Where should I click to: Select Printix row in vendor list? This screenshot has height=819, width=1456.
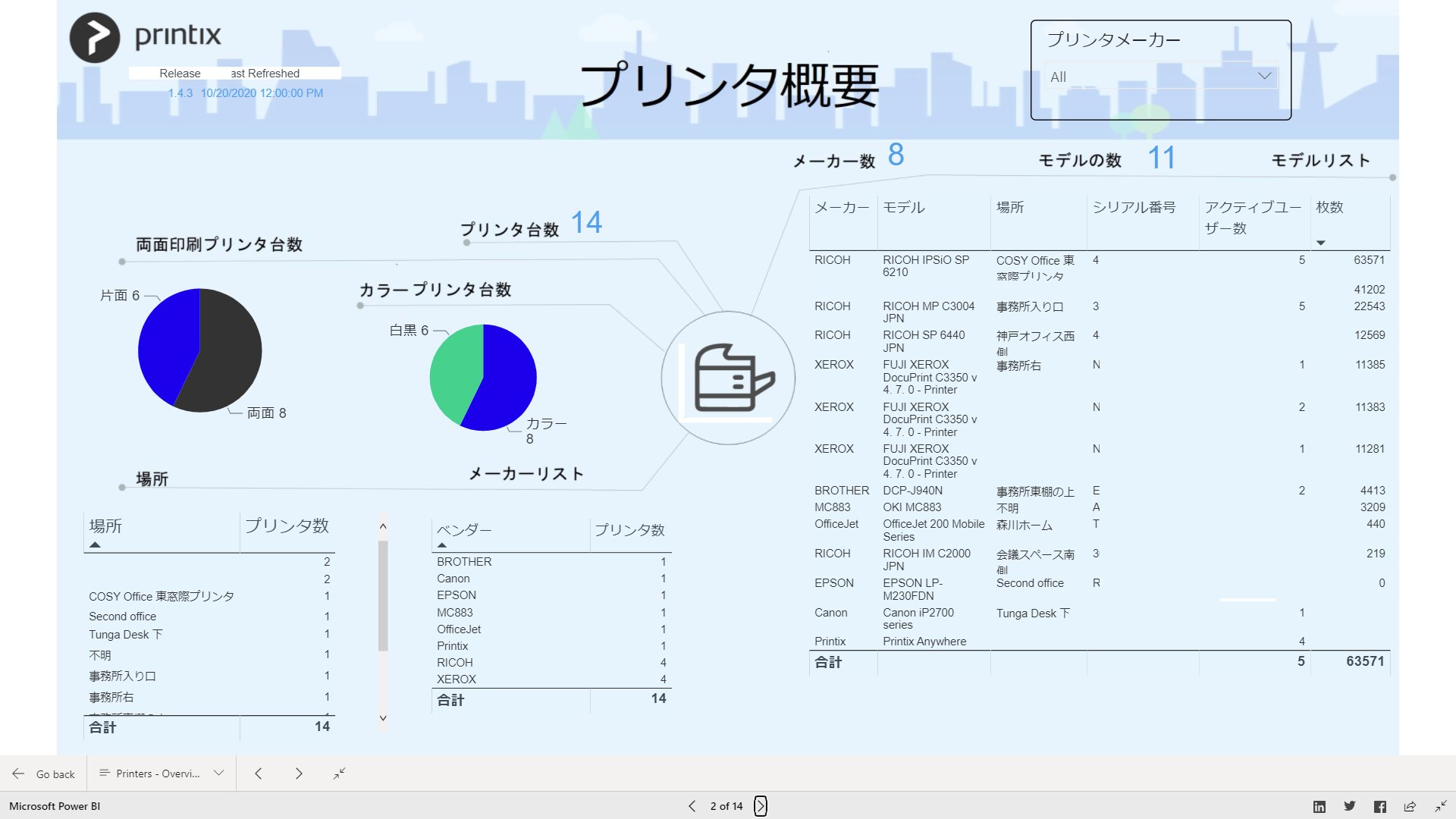click(551, 646)
